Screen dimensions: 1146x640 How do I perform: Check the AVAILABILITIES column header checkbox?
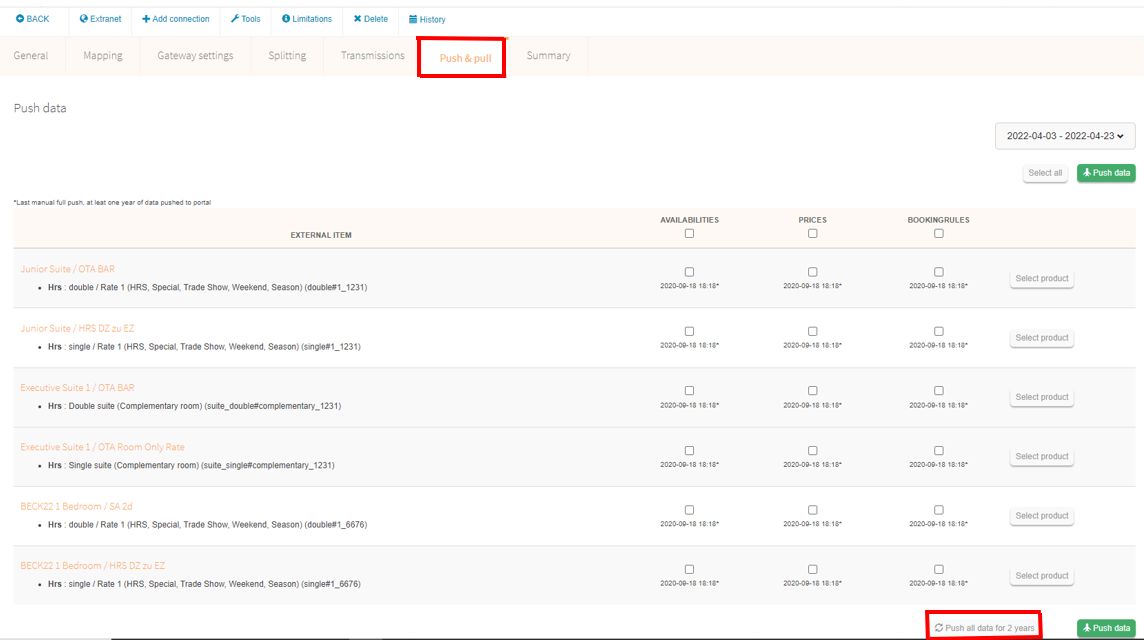689,234
